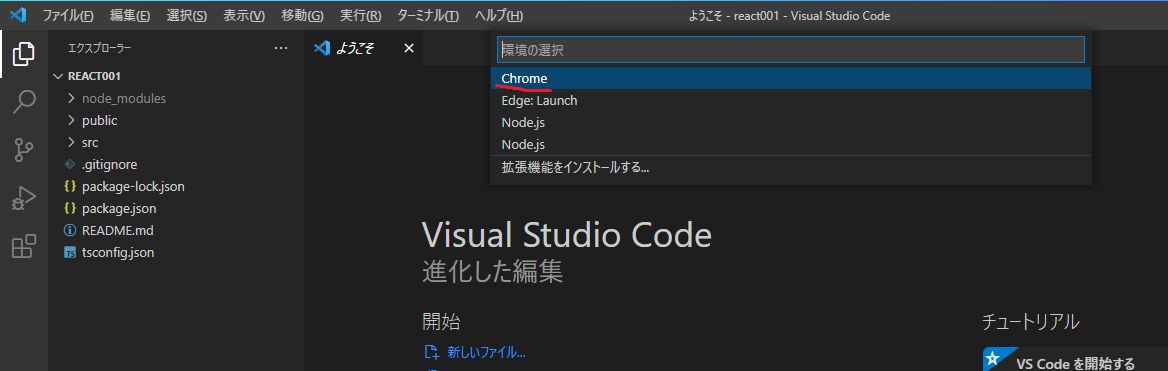Expand the src folder
This screenshot has height=371, width=1168.
[x=72, y=142]
